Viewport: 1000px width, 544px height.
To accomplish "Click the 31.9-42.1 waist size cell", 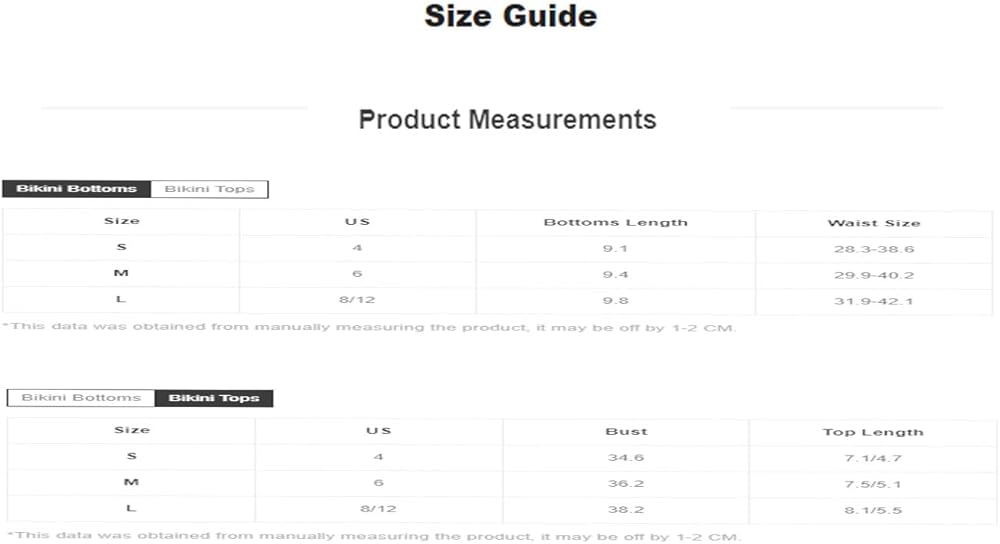I will (x=873, y=301).
